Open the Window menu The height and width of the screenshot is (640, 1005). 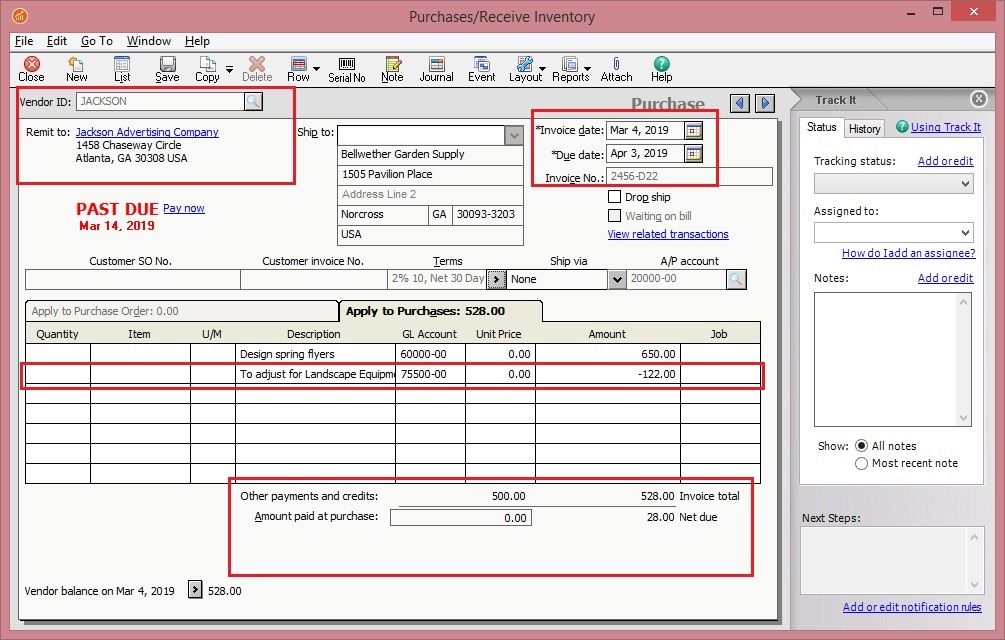[x=149, y=41]
